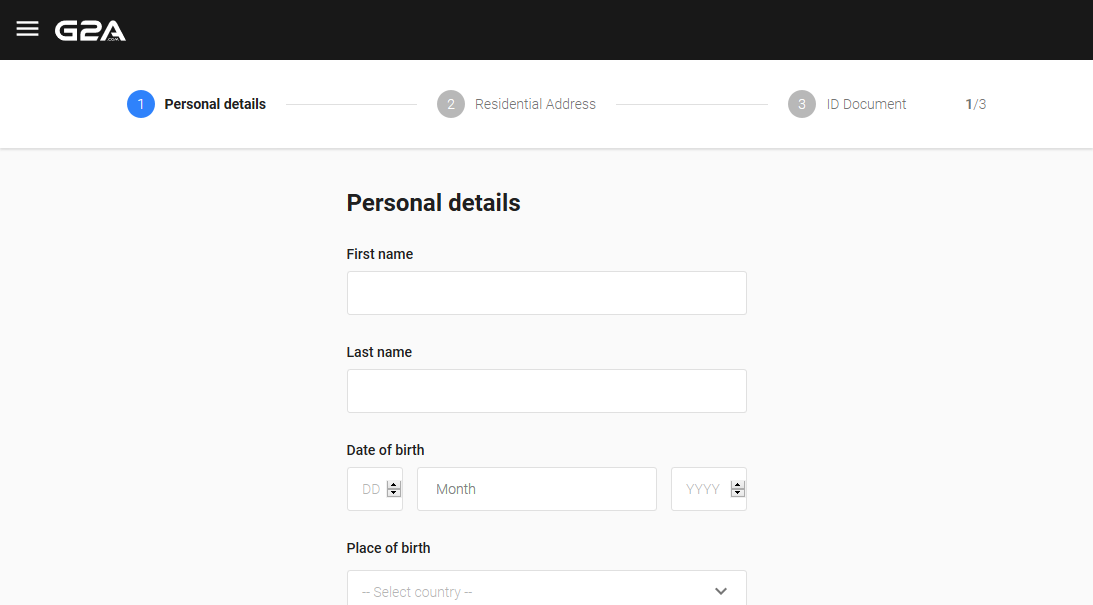Viewport: 1093px width, 605px height.
Task: Go to ID Document step
Action: pos(866,104)
